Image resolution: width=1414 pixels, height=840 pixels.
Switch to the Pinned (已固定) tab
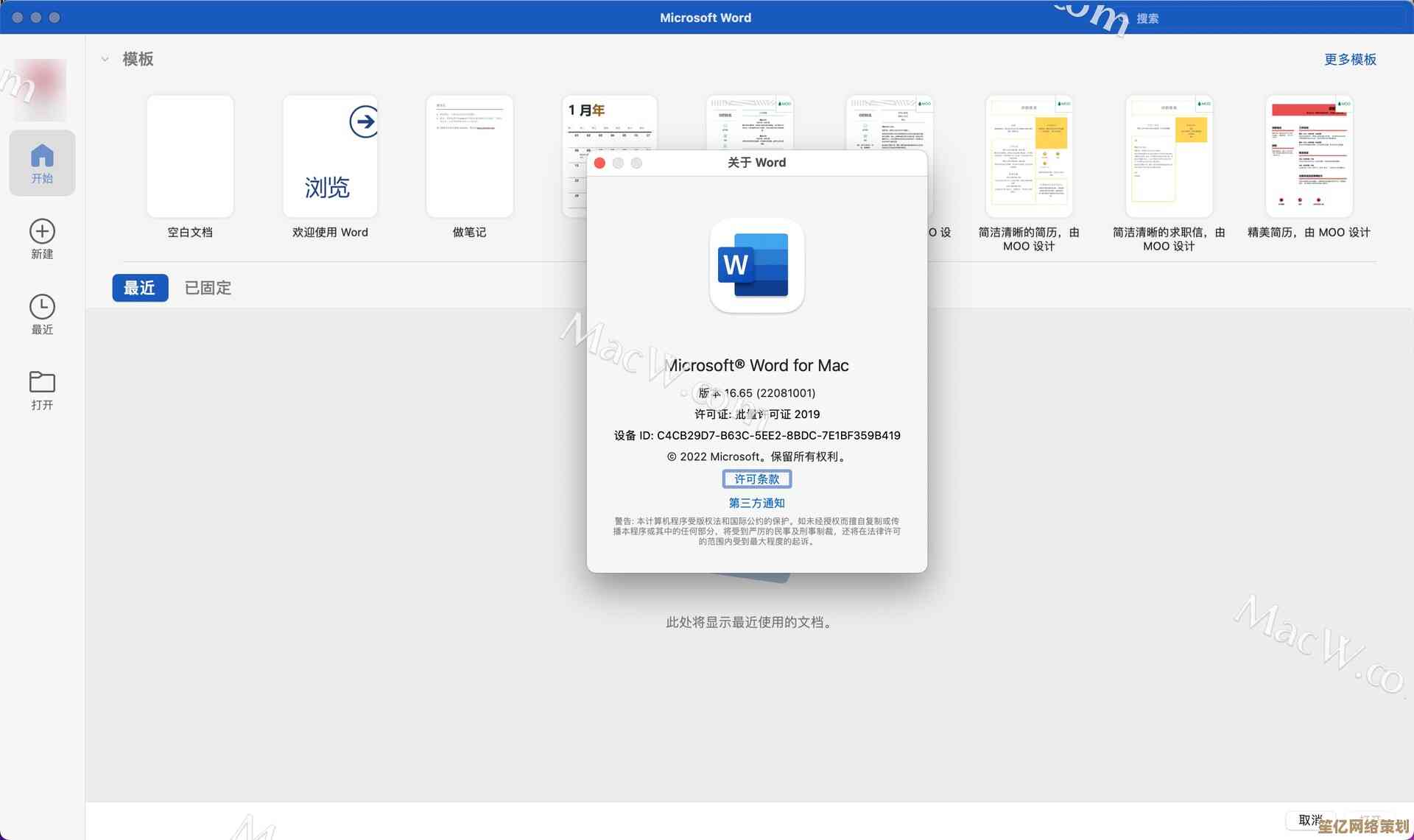coord(208,288)
